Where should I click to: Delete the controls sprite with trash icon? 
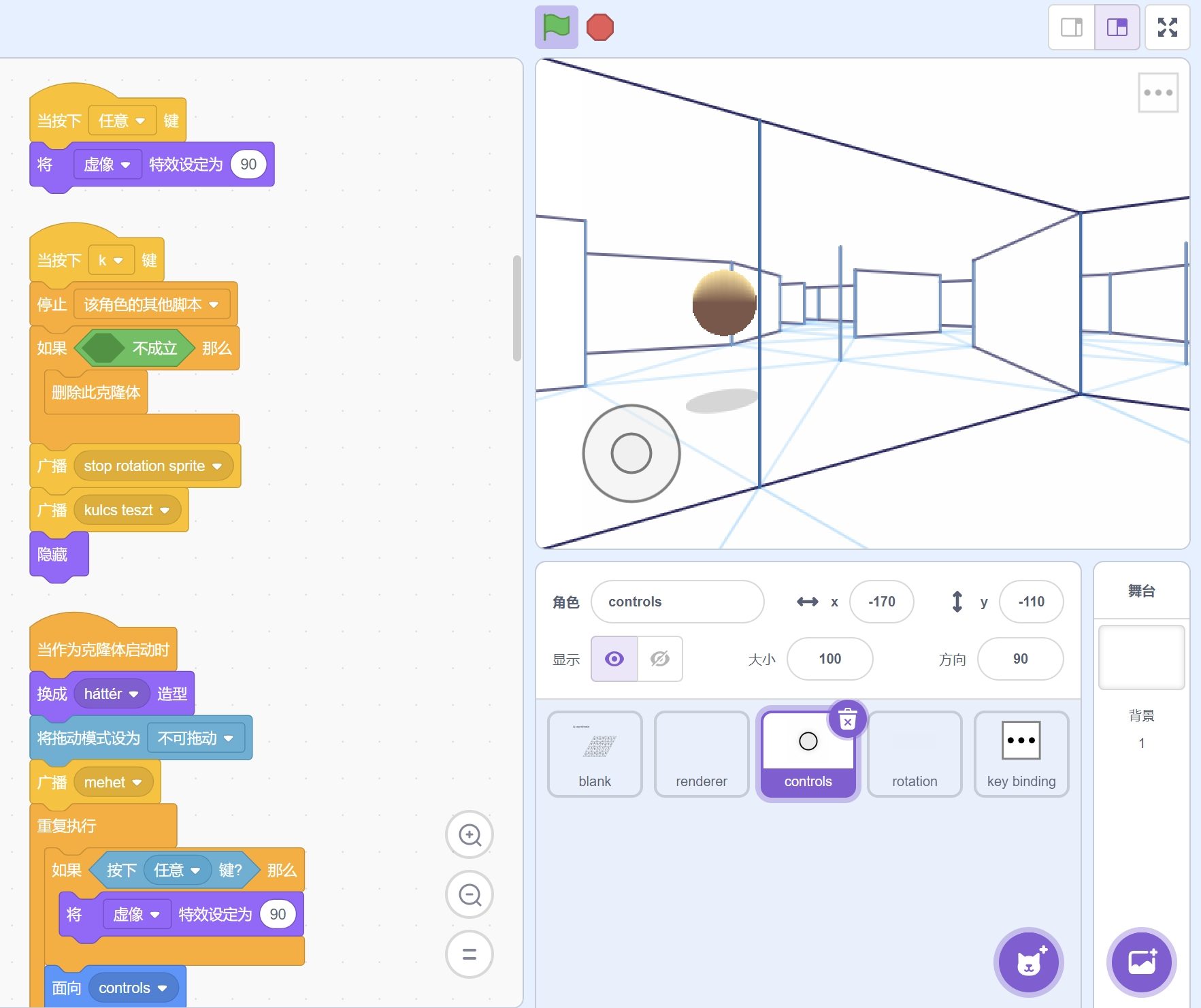pos(847,719)
